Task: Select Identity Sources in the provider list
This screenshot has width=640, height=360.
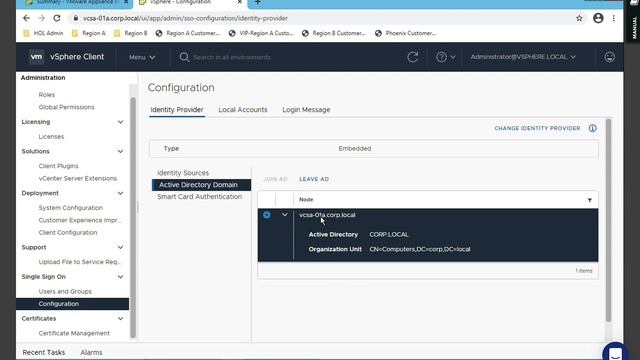Action: coord(183,173)
